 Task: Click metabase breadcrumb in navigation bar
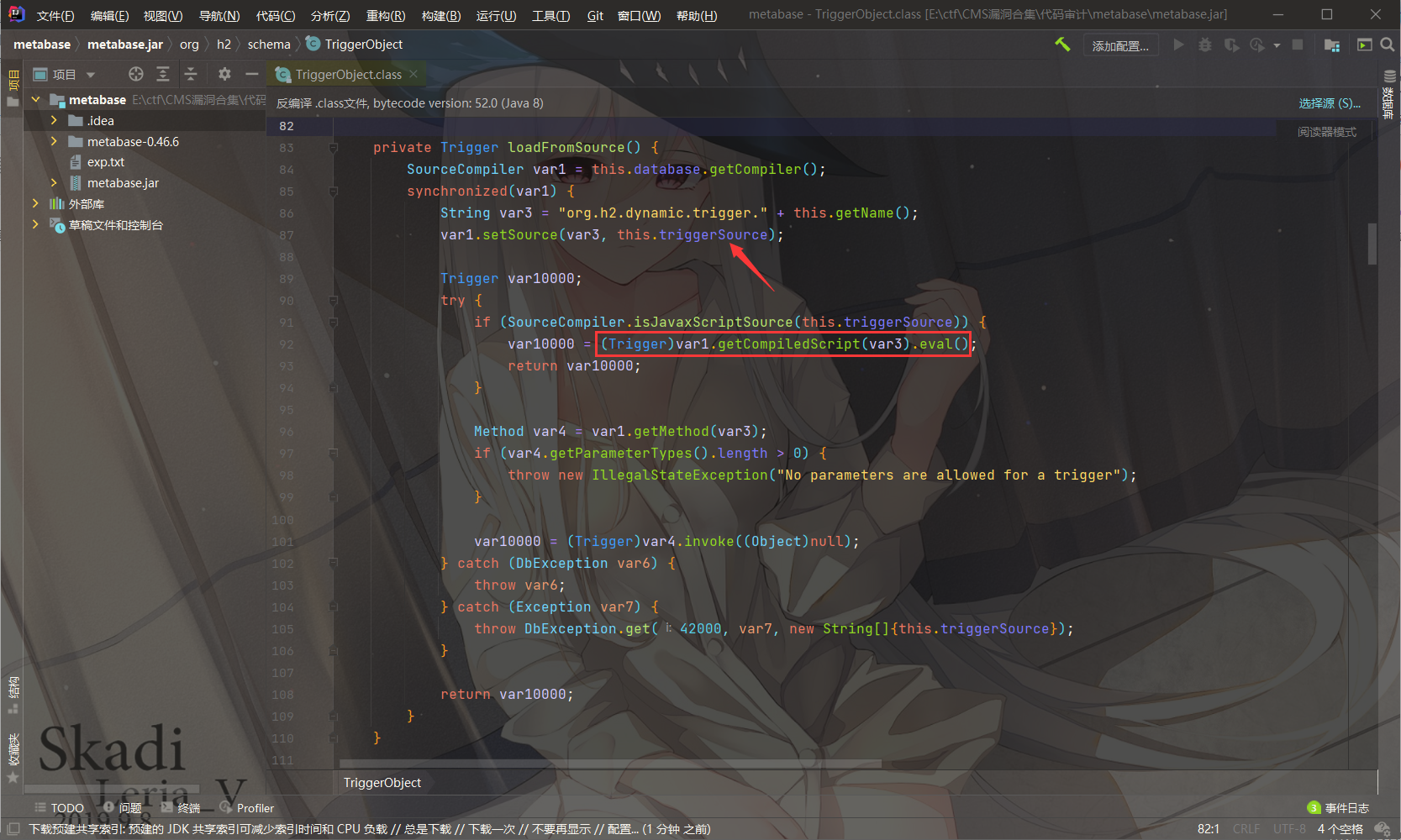(x=42, y=45)
